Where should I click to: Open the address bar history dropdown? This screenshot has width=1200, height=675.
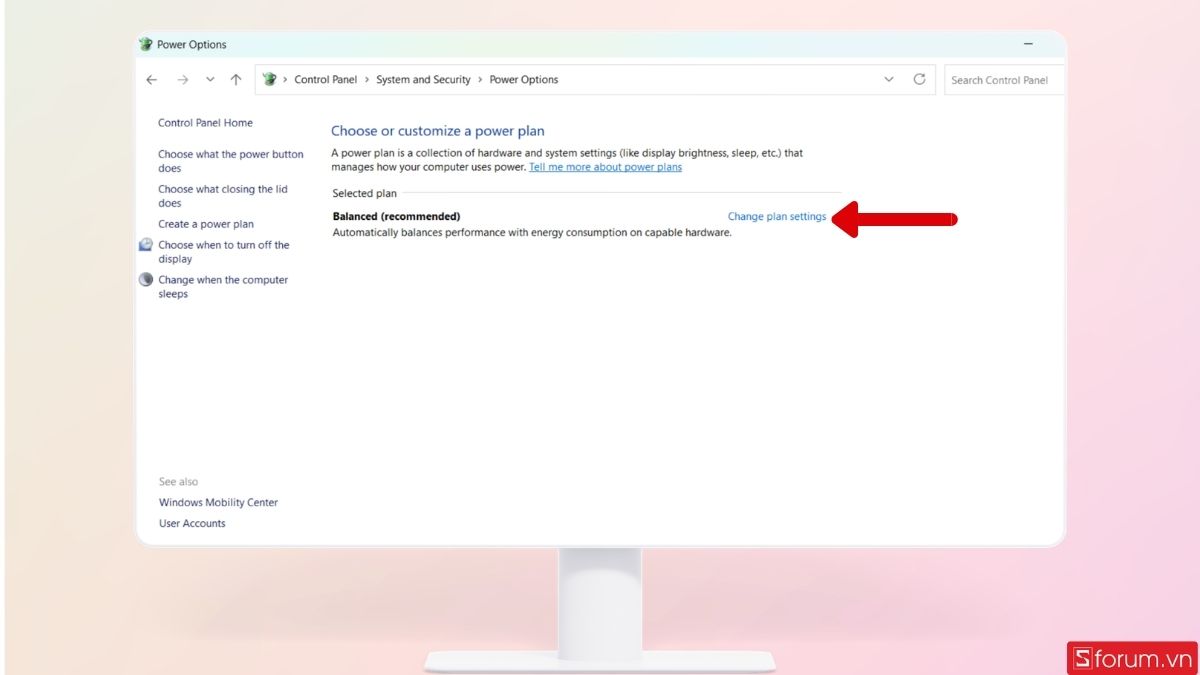(x=889, y=79)
